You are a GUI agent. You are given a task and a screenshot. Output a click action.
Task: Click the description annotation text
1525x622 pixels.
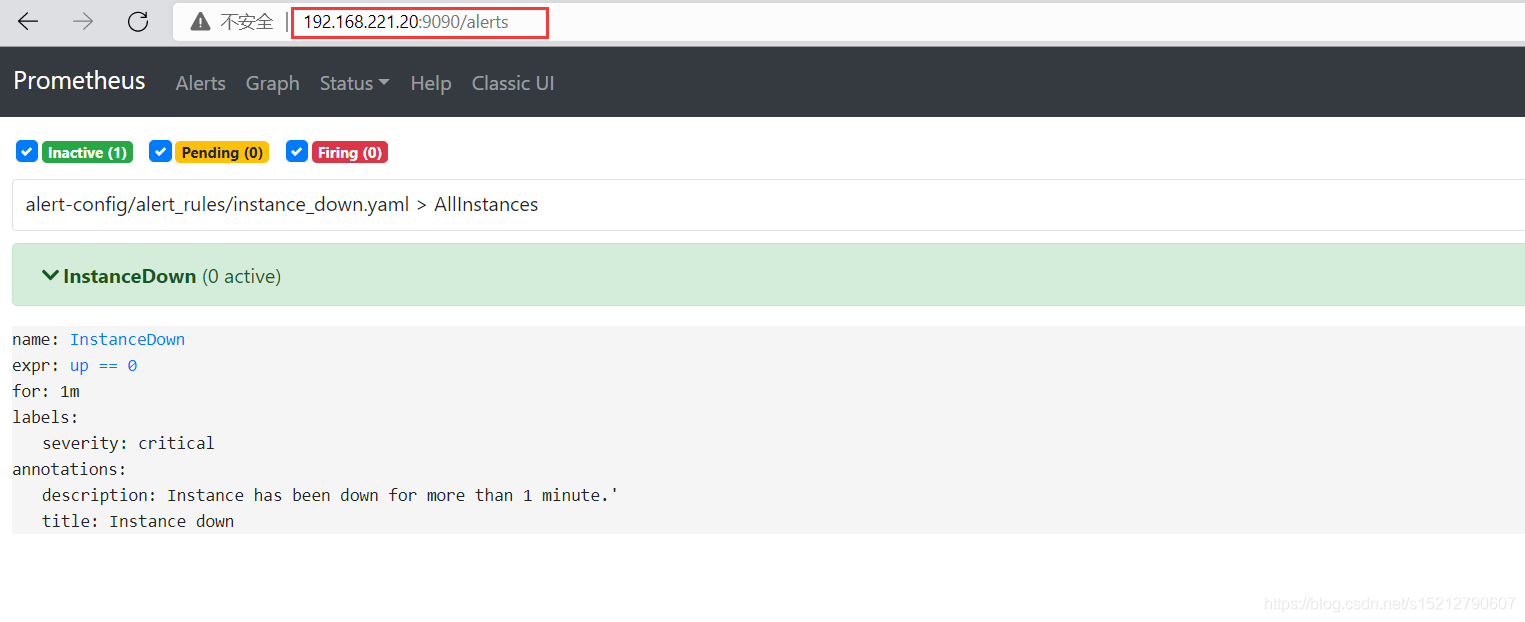point(330,495)
